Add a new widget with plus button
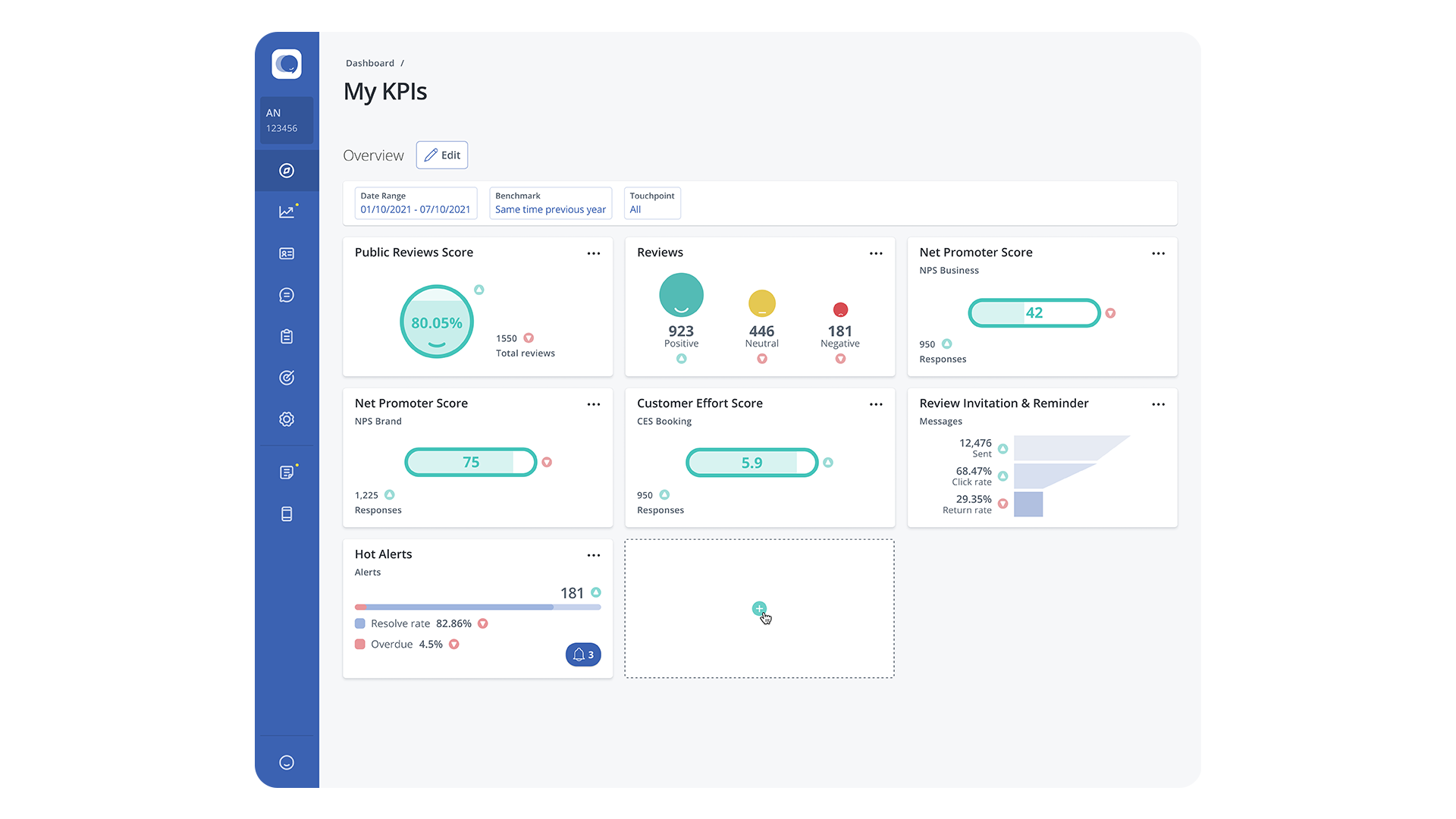The image size is (1456, 819). tap(759, 609)
